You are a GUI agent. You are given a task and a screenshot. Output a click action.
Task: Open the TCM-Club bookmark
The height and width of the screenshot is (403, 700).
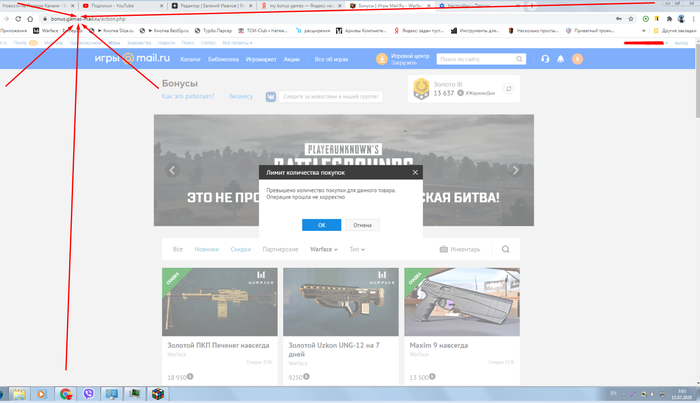(263, 31)
